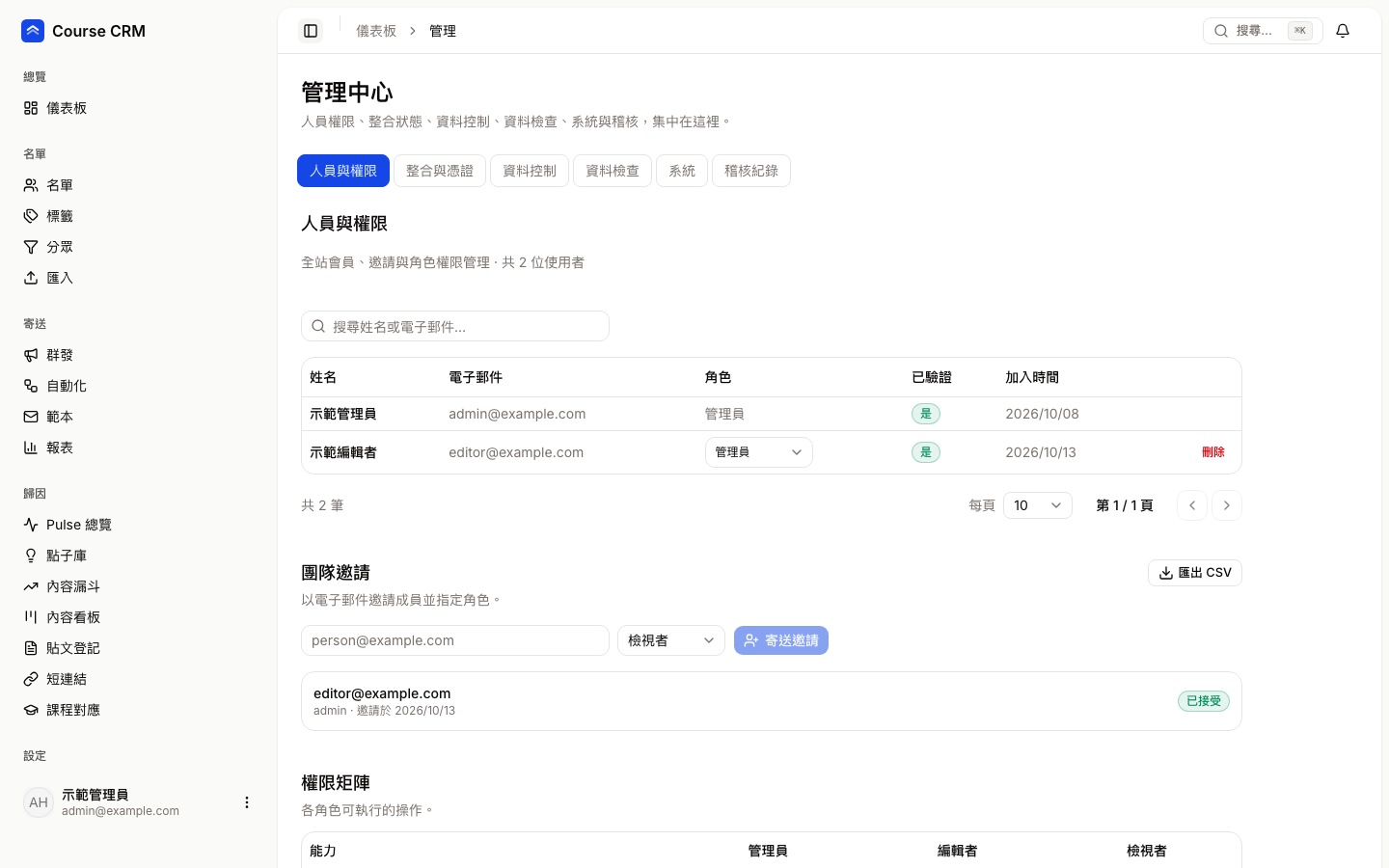This screenshot has height=868, width=1389.
Task: Open the top search box
Action: click(1263, 31)
